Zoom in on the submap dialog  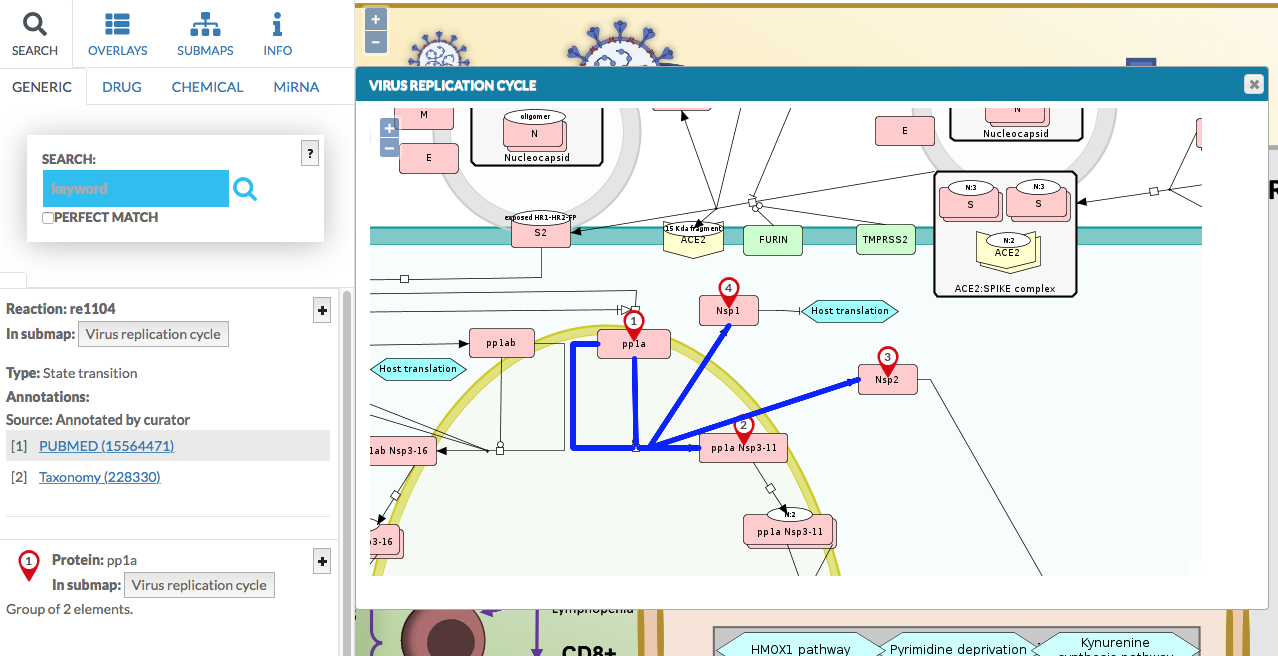[x=390, y=128]
